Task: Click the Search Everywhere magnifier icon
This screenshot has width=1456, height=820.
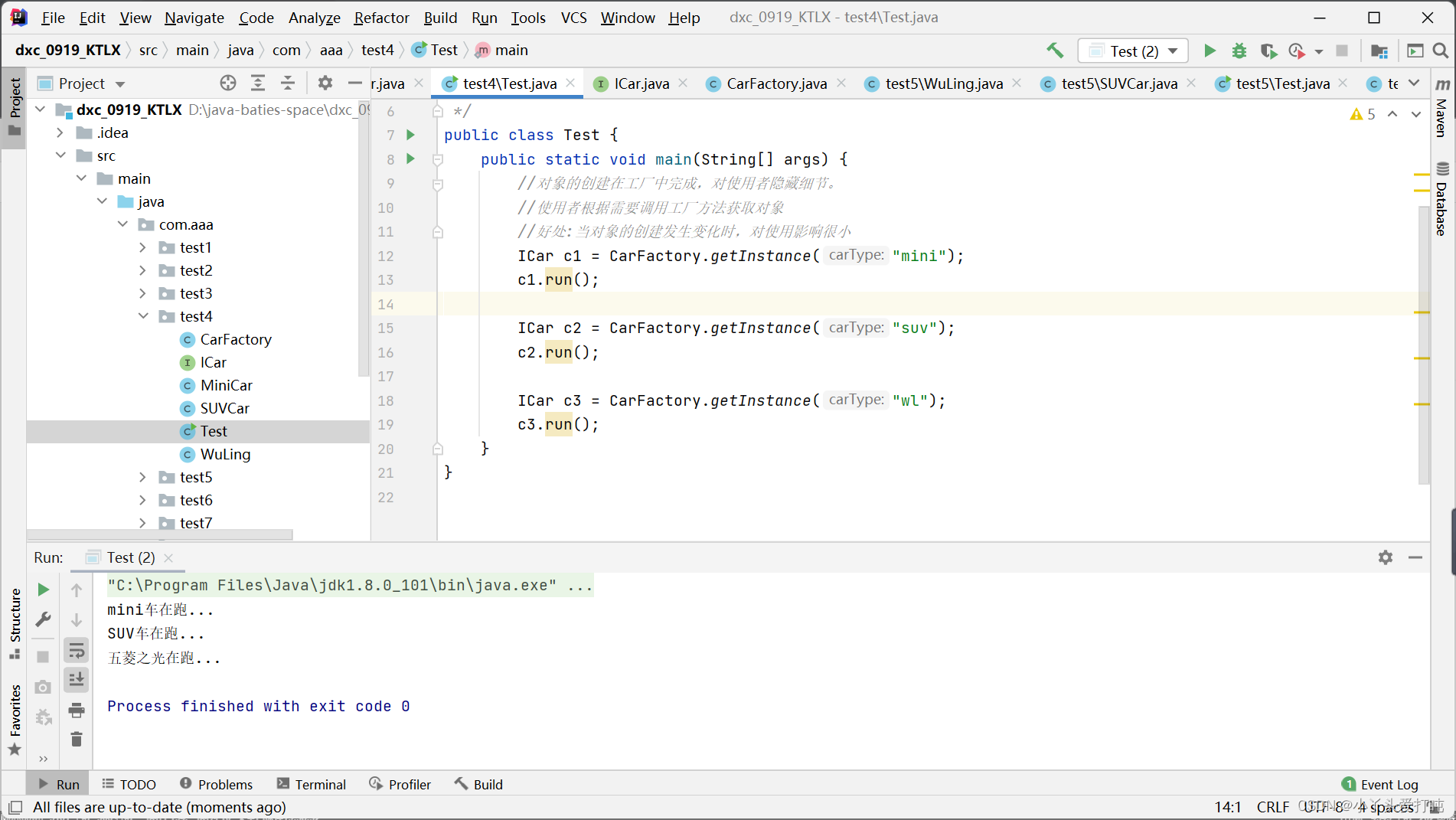Action: [x=1440, y=51]
